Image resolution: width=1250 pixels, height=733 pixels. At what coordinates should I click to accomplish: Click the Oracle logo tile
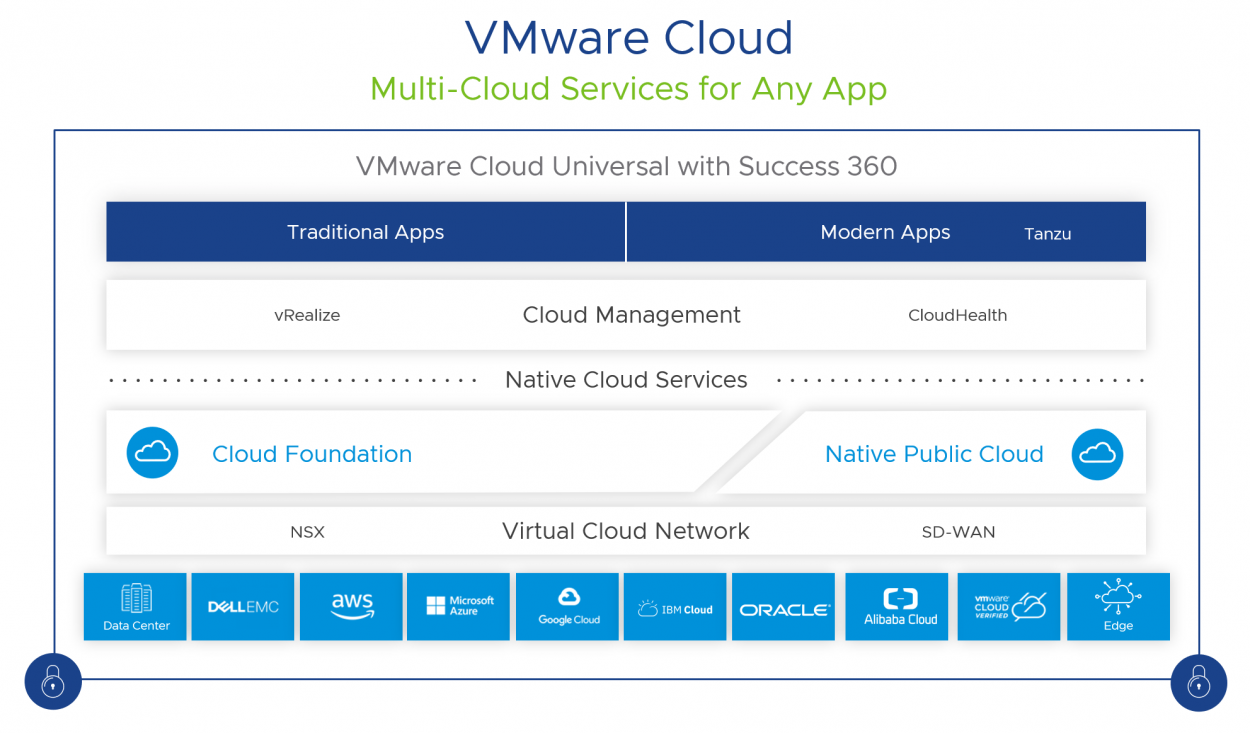point(783,607)
